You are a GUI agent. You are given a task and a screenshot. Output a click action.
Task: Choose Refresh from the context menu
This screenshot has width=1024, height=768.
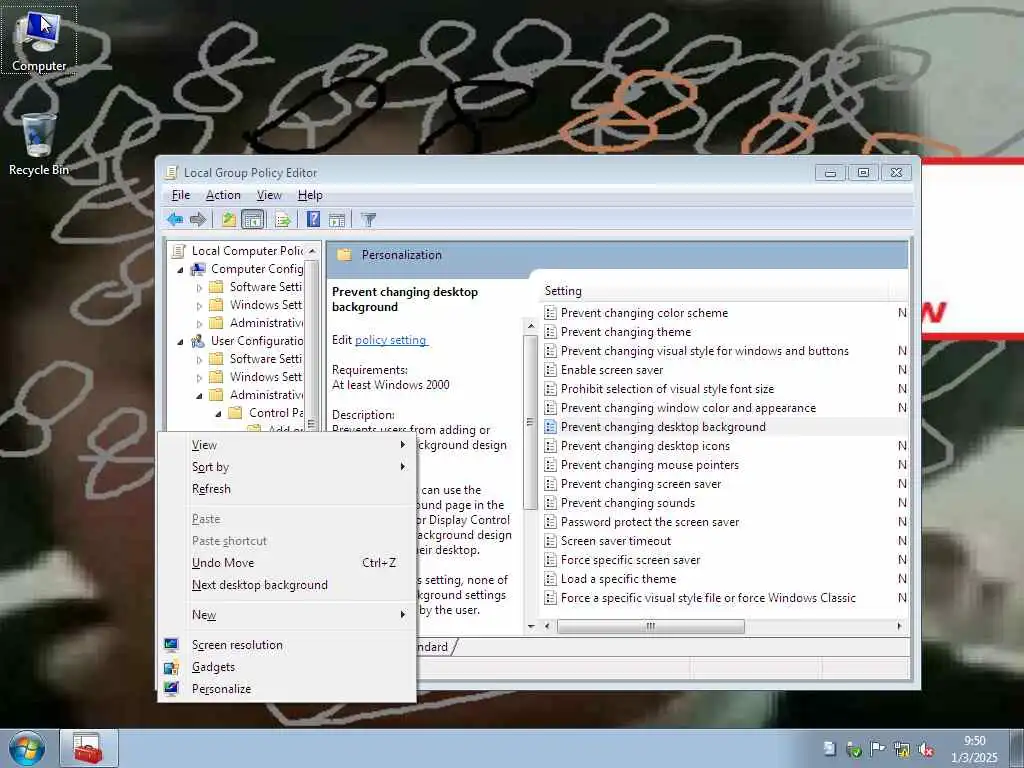click(x=287, y=488)
